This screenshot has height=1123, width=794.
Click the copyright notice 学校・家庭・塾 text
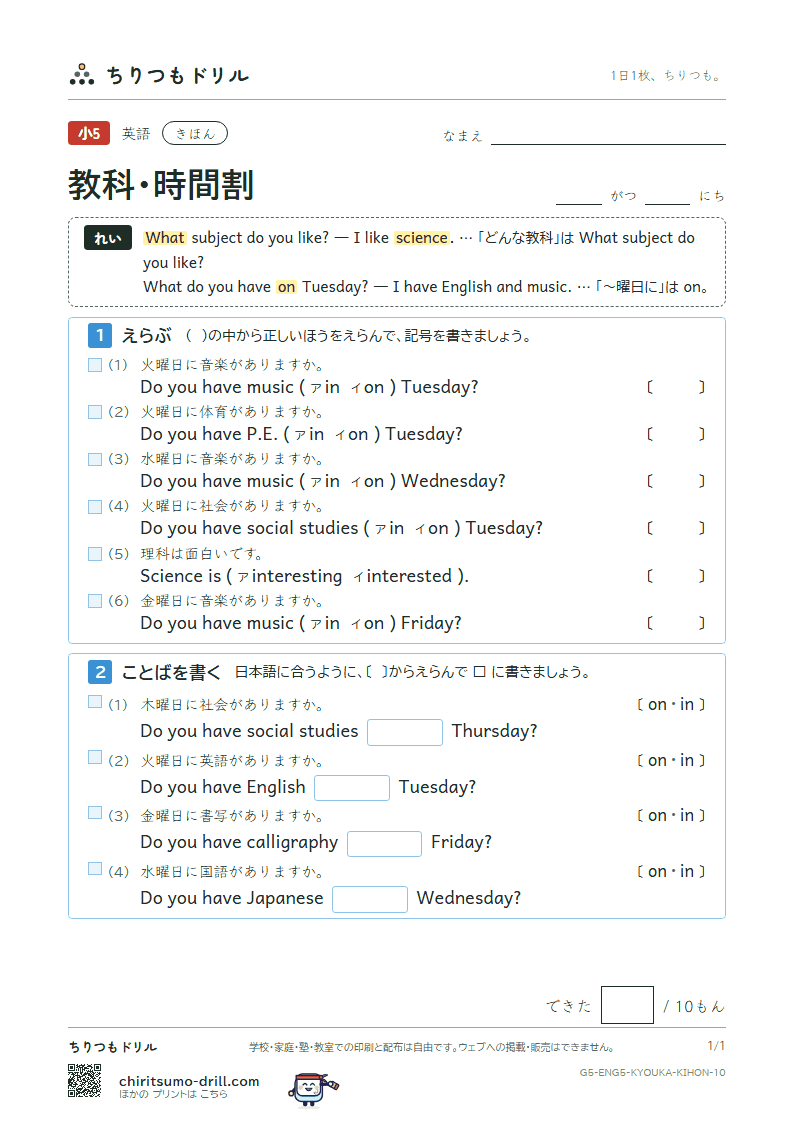tap(432, 1047)
